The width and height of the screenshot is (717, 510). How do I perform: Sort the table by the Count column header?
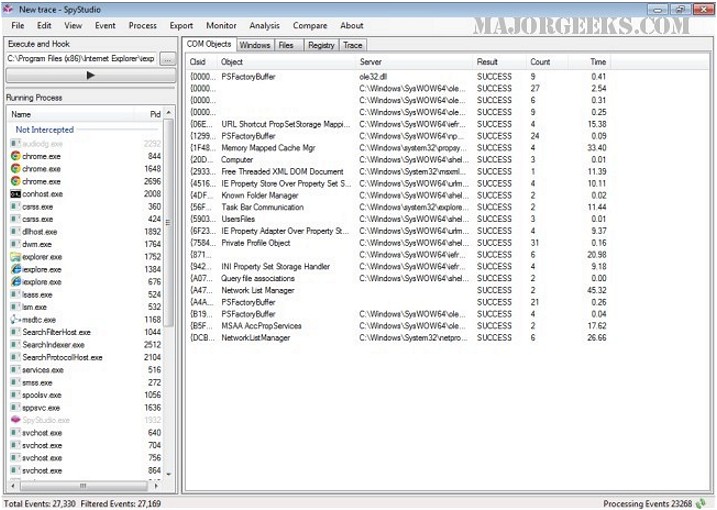(x=540, y=62)
